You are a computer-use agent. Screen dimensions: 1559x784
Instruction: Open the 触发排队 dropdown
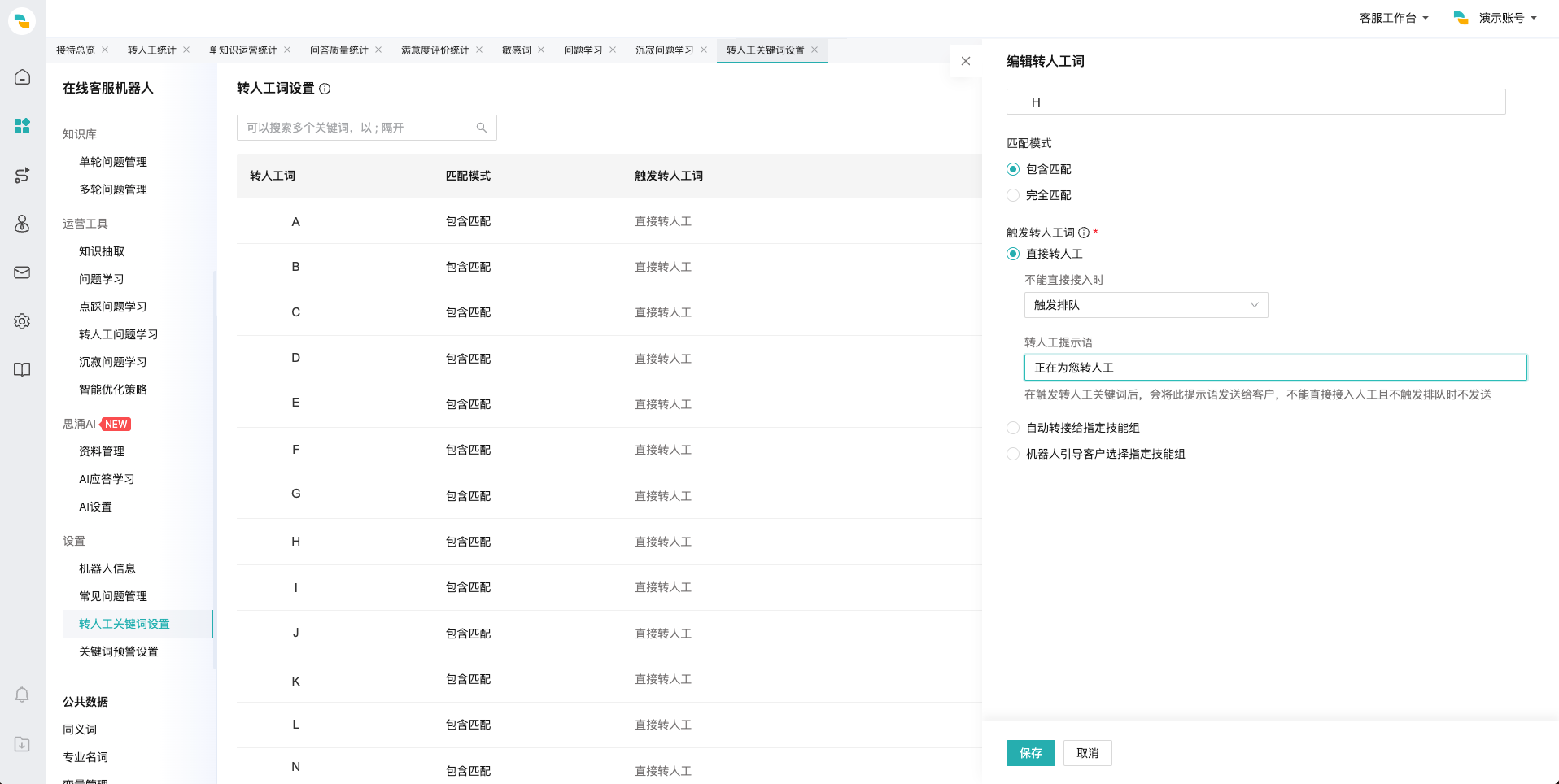tap(1146, 305)
